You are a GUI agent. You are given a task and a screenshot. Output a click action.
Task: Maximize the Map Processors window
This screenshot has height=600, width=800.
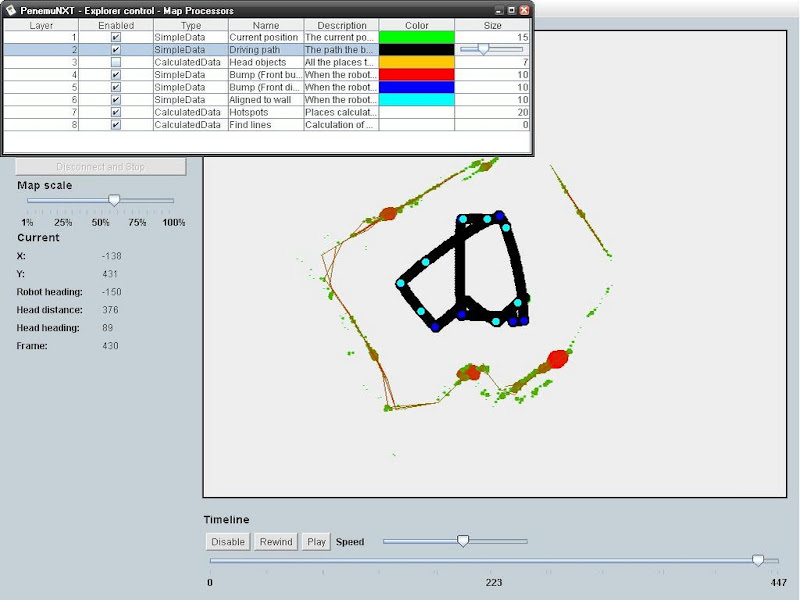click(x=511, y=9)
